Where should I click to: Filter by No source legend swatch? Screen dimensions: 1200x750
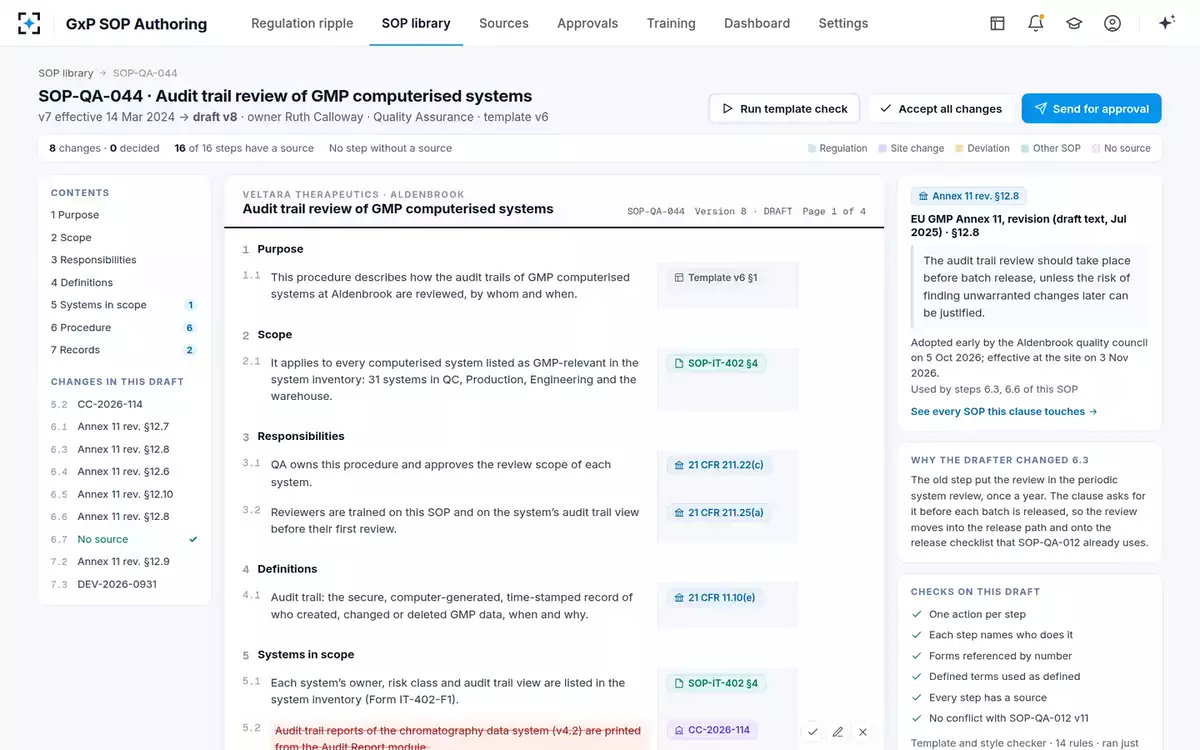[1121, 148]
